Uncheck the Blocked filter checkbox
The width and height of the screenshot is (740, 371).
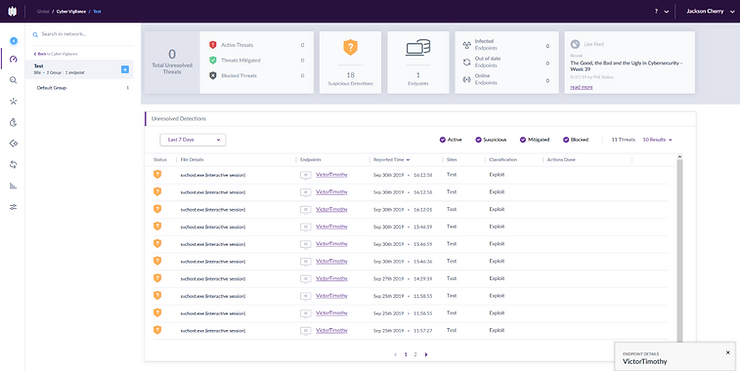(566, 140)
